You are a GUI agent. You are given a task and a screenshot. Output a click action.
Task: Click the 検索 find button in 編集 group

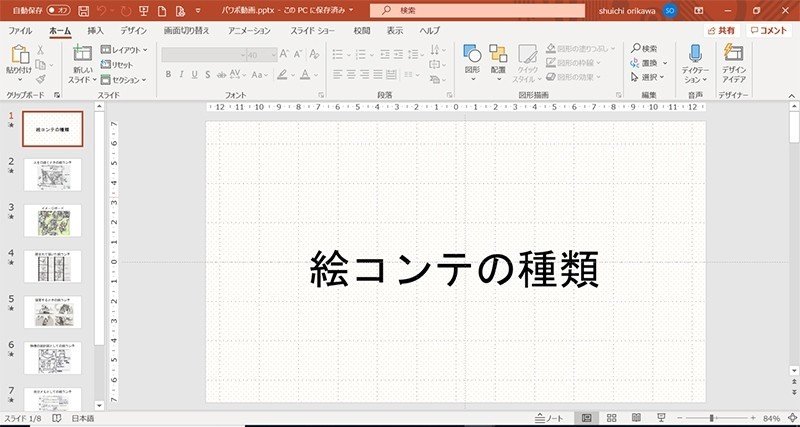coord(644,48)
